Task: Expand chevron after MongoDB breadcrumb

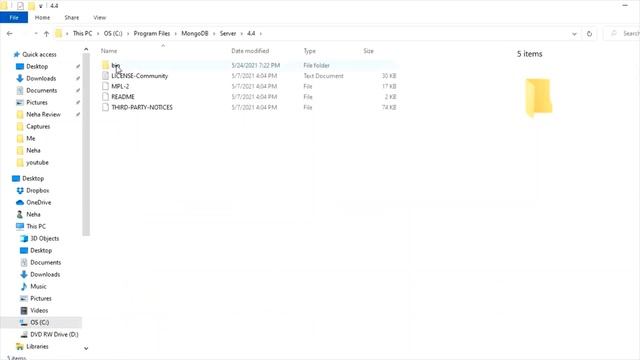Action: [x=214, y=33]
